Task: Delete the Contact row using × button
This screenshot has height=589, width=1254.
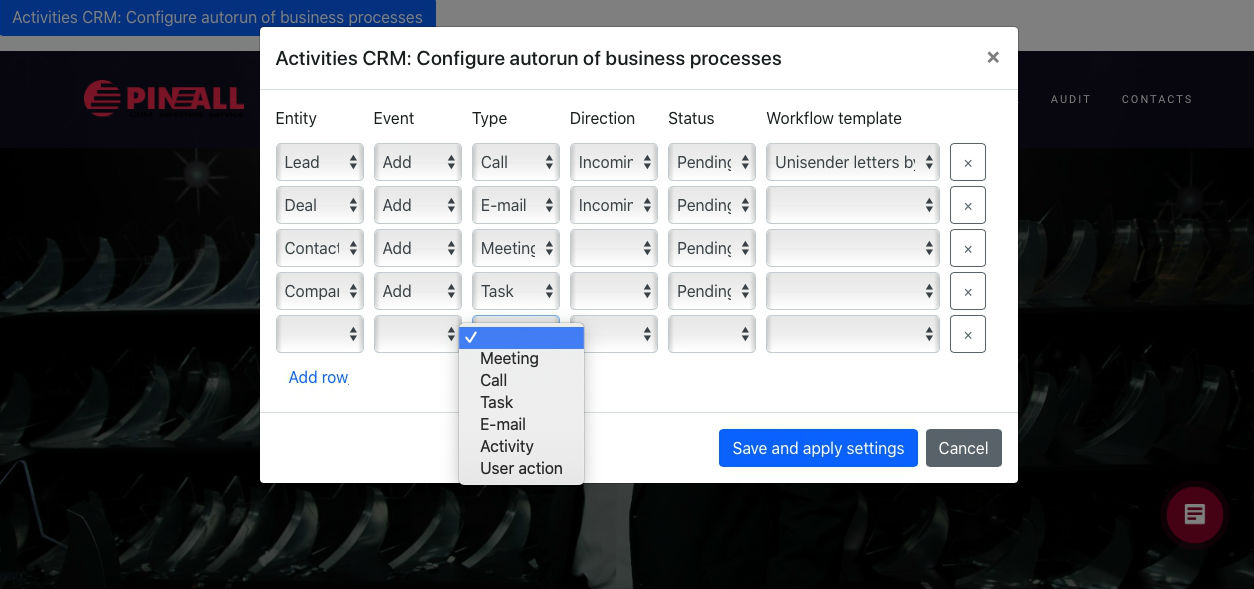Action: [967, 248]
